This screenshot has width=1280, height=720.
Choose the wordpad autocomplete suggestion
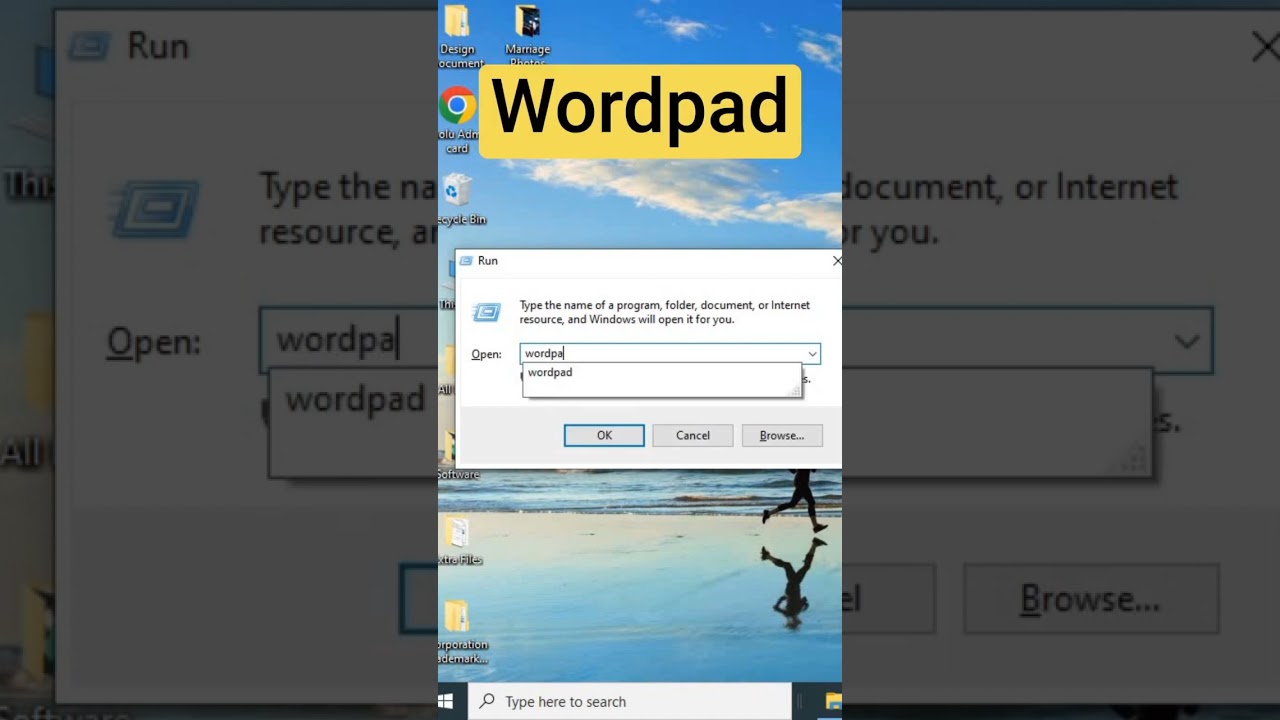[661, 373]
